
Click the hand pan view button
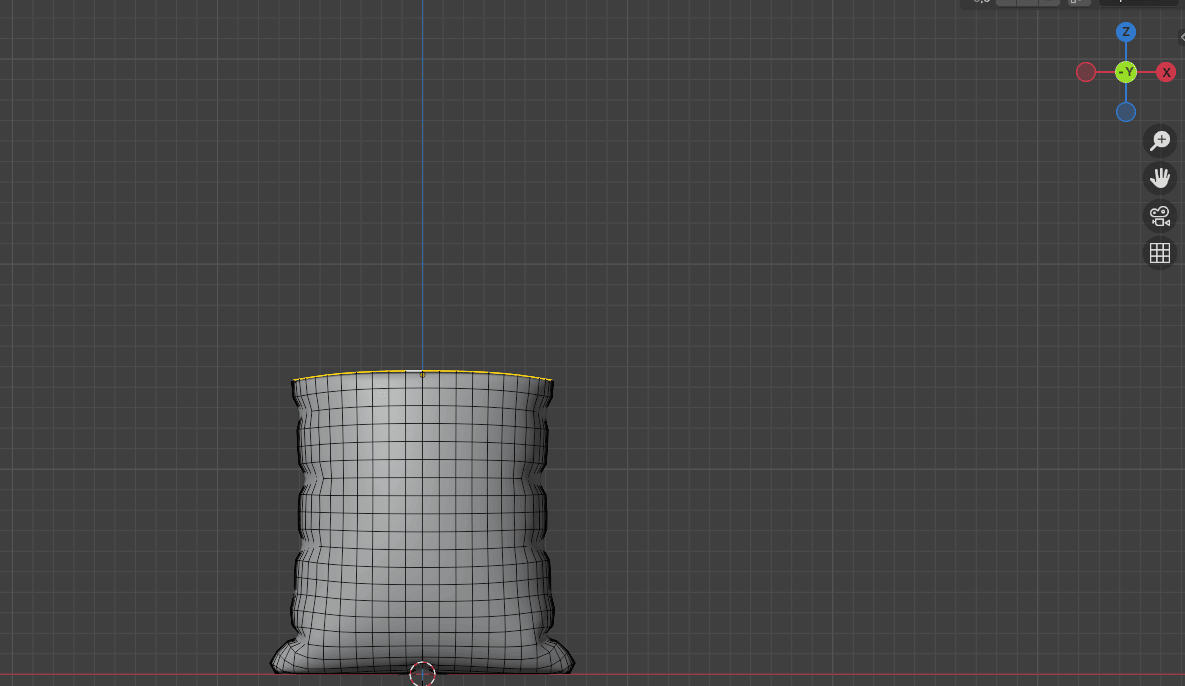click(1160, 178)
